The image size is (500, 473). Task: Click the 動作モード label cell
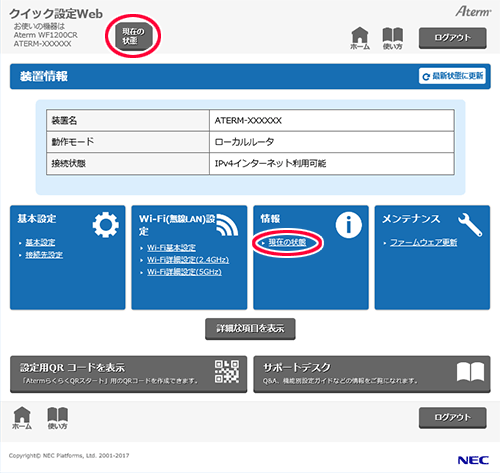coord(128,142)
